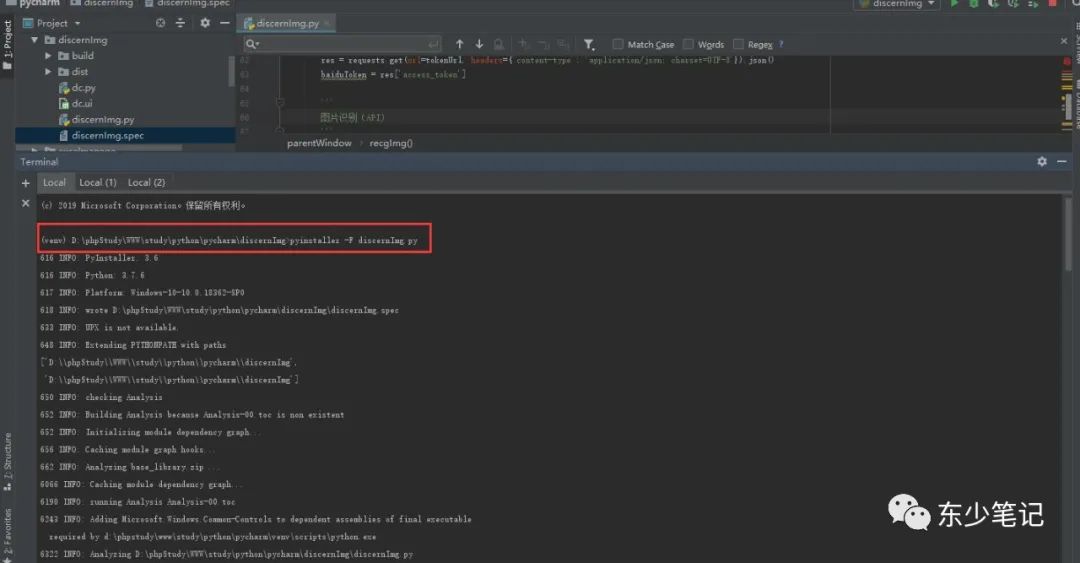This screenshot has height=563, width=1080.
Task: Click the dc.ui file icon
Action: coord(64,103)
